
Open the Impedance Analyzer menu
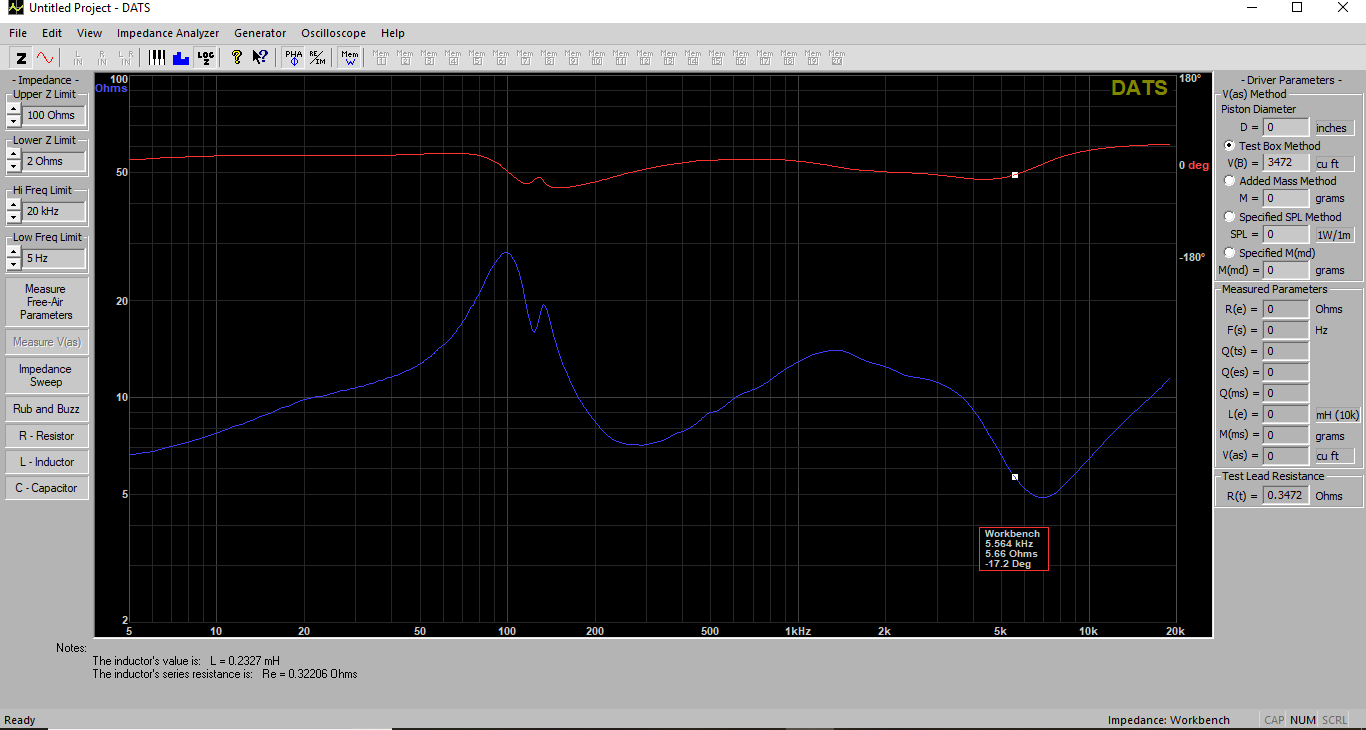pos(168,33)
